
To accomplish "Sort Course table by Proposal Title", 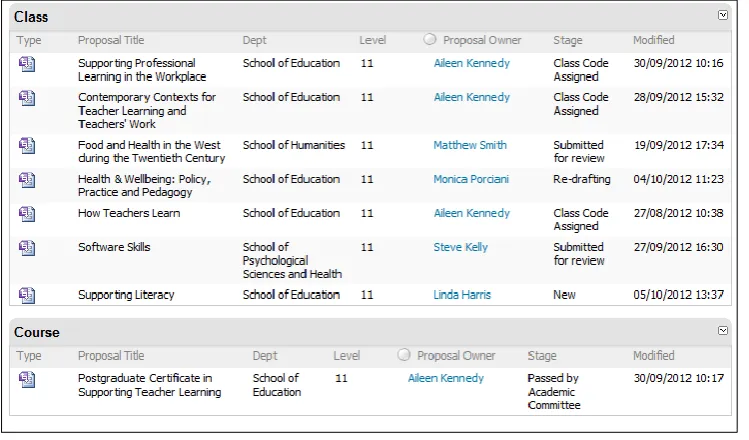I will tap(111, 356).
